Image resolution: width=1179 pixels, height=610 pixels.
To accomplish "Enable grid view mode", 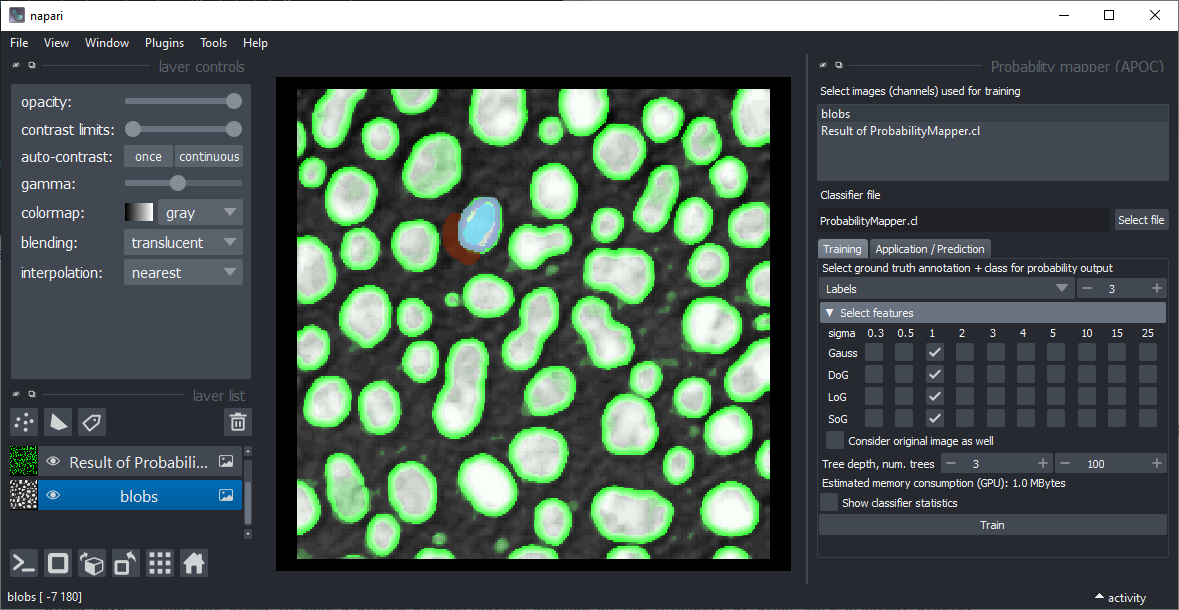I will (159, 563).
